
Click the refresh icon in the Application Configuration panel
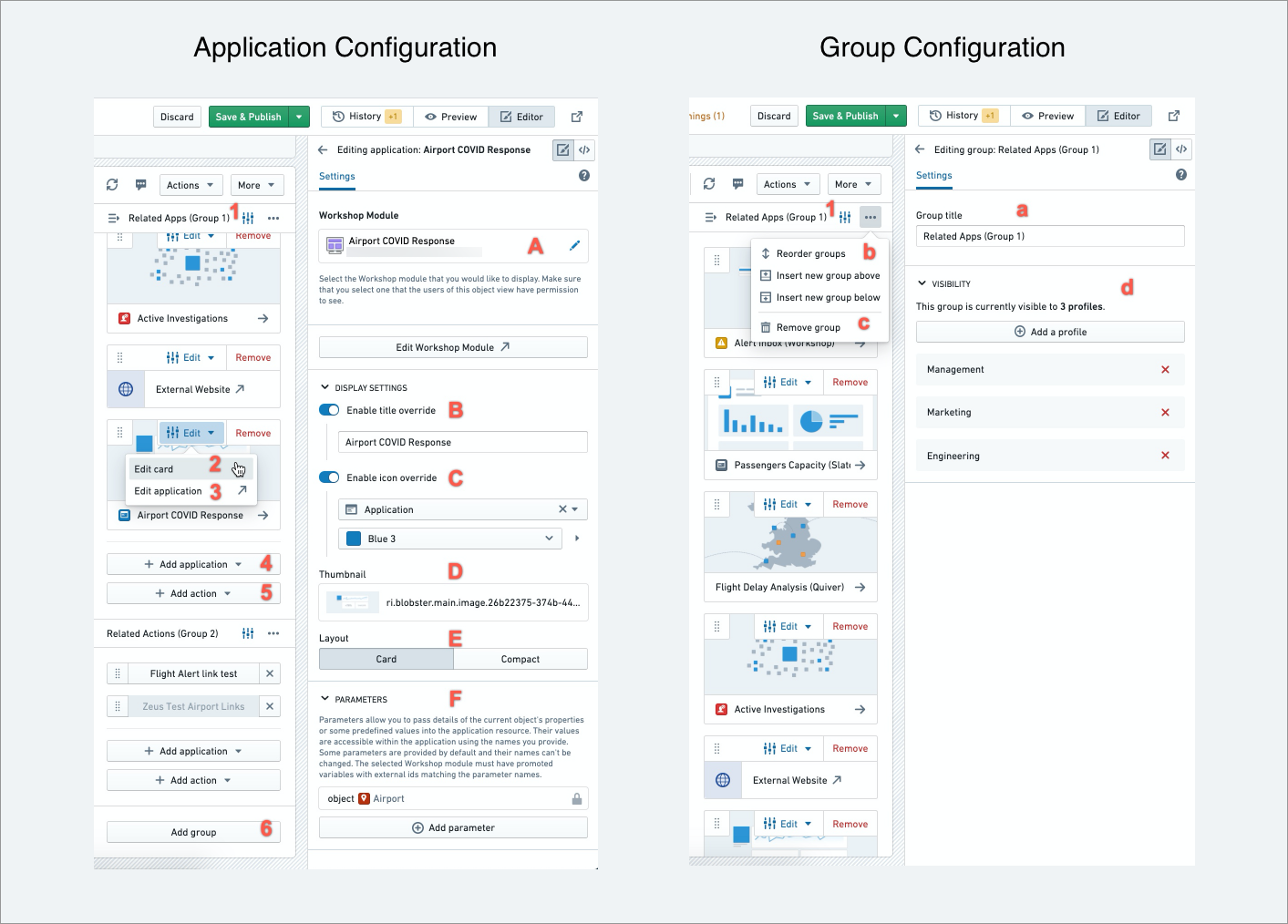point(112,184)
